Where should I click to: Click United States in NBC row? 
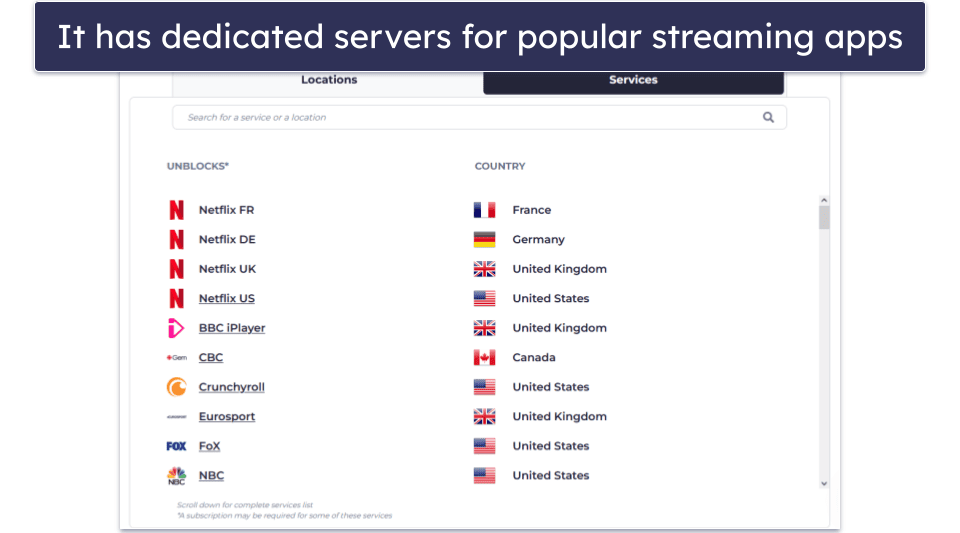[550, 475]
